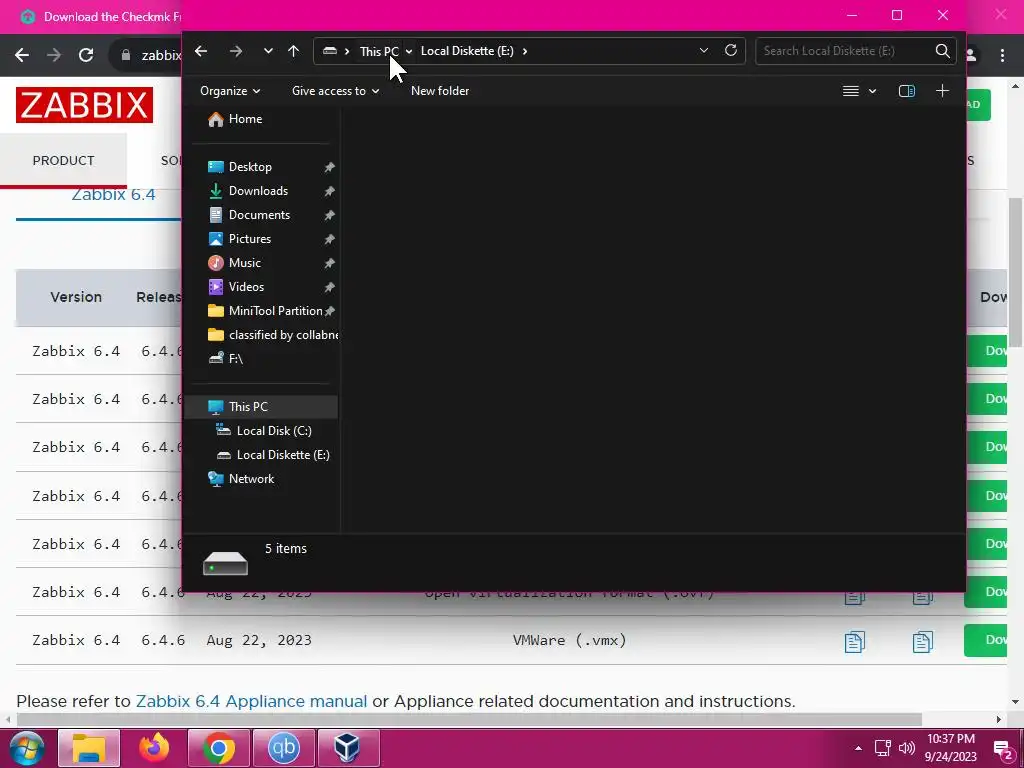Launch Firefox from the taskbar
Screen dimensions: 1024x768
coord(154,748)
